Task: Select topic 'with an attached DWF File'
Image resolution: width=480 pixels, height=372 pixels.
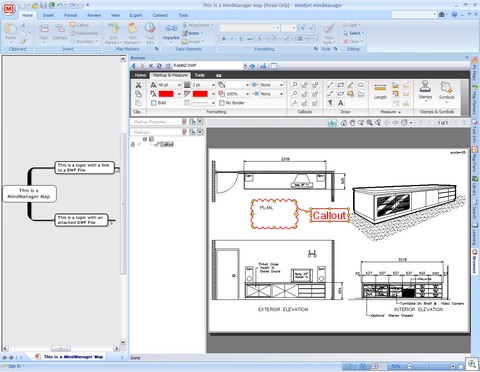Action: pyautogui.click(x=81, y=220)
